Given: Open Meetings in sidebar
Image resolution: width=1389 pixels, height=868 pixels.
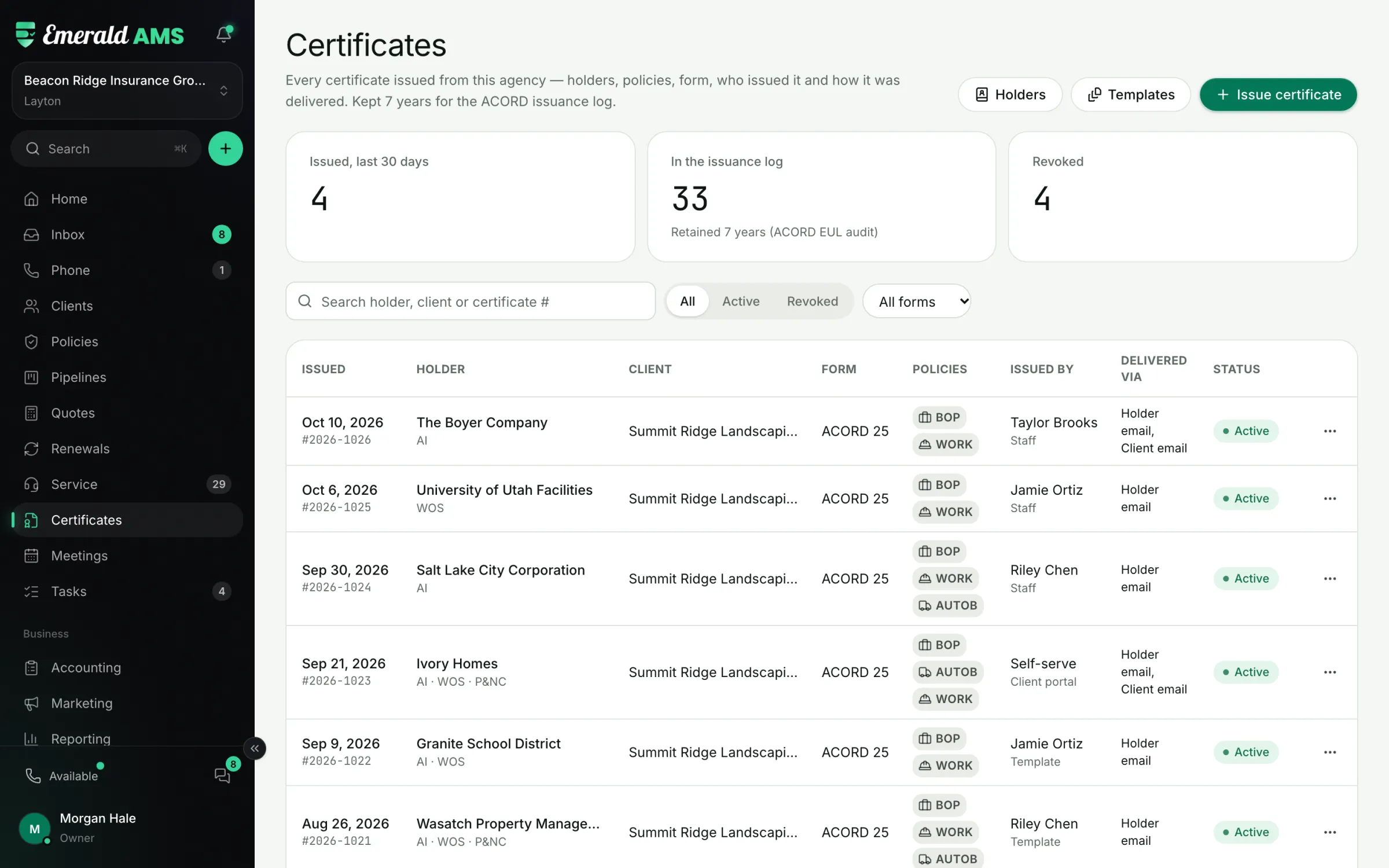Looking at the screenshot, I should click(127, 556).
